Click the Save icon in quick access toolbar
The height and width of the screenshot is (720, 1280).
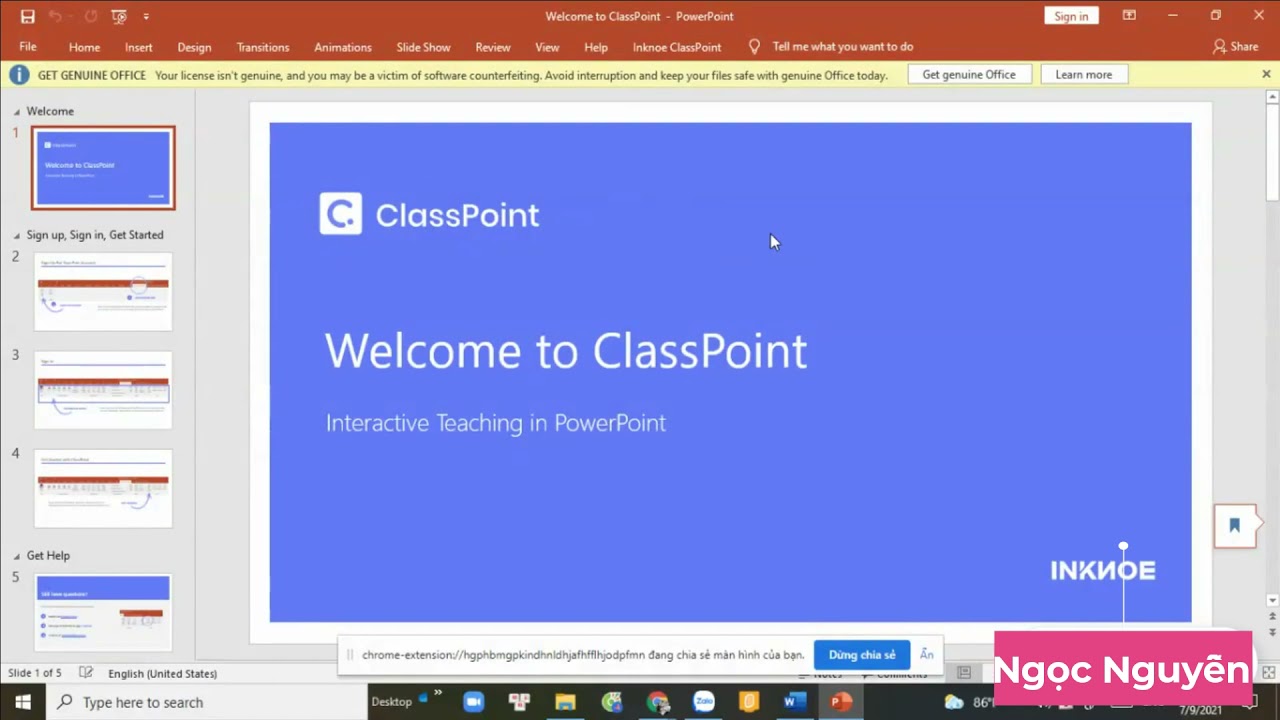click(x=27, y=16)
